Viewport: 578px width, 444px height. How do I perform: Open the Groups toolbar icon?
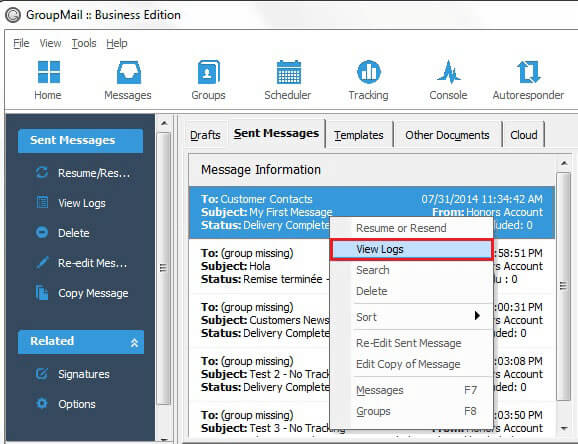pyautogui.click(x=208, y=72)
